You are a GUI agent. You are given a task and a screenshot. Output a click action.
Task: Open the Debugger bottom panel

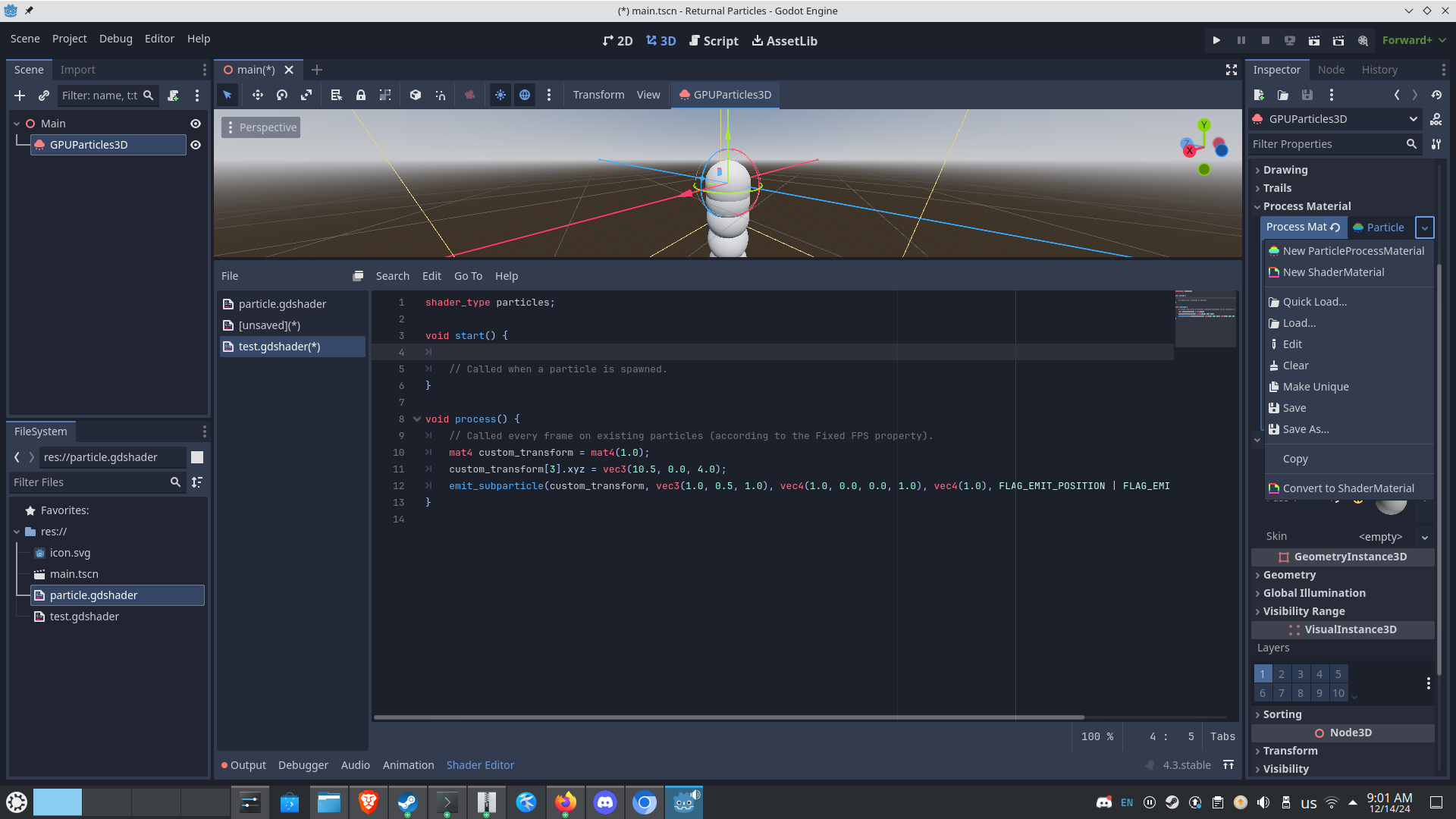pos(303,765)
